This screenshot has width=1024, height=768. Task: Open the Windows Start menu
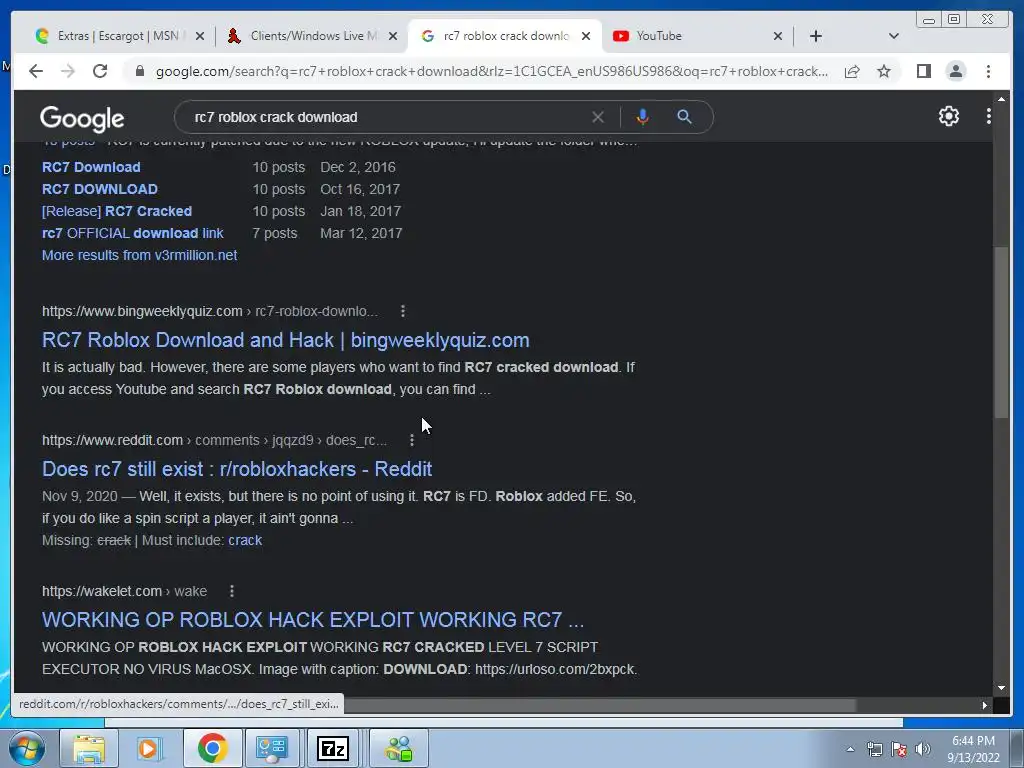[x=26, y=748]
